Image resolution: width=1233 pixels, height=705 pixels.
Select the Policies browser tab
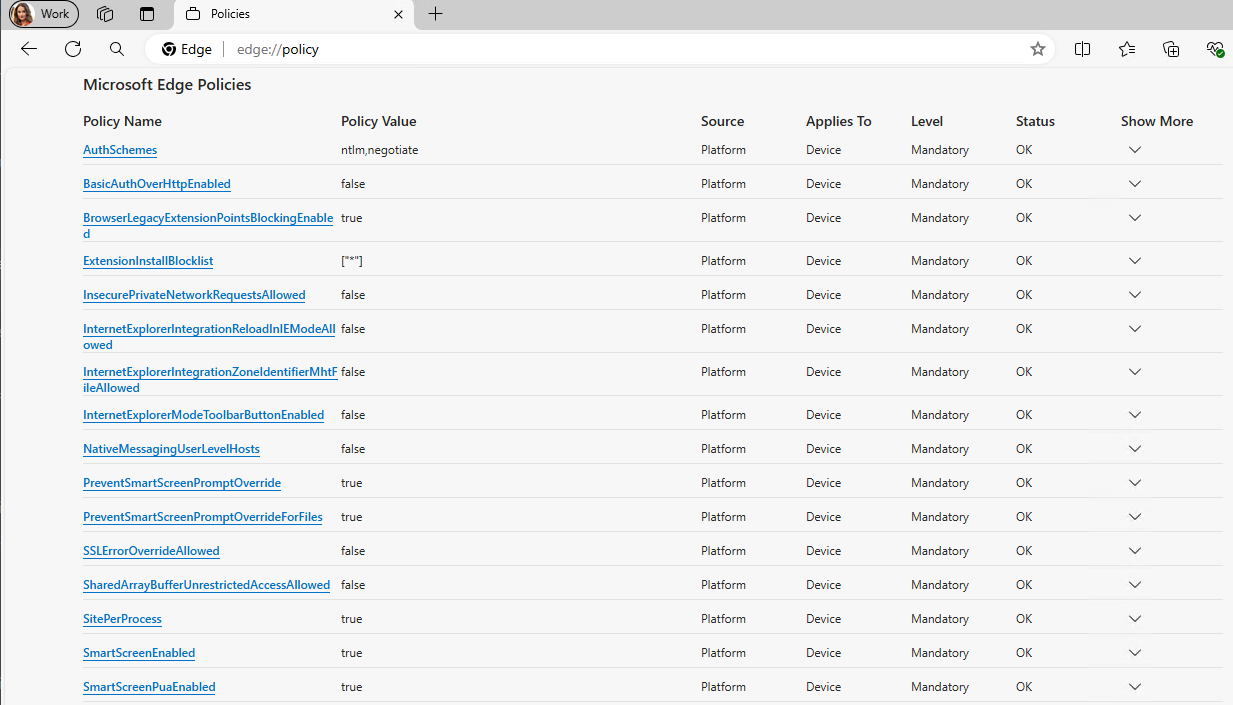coord(295,14)
